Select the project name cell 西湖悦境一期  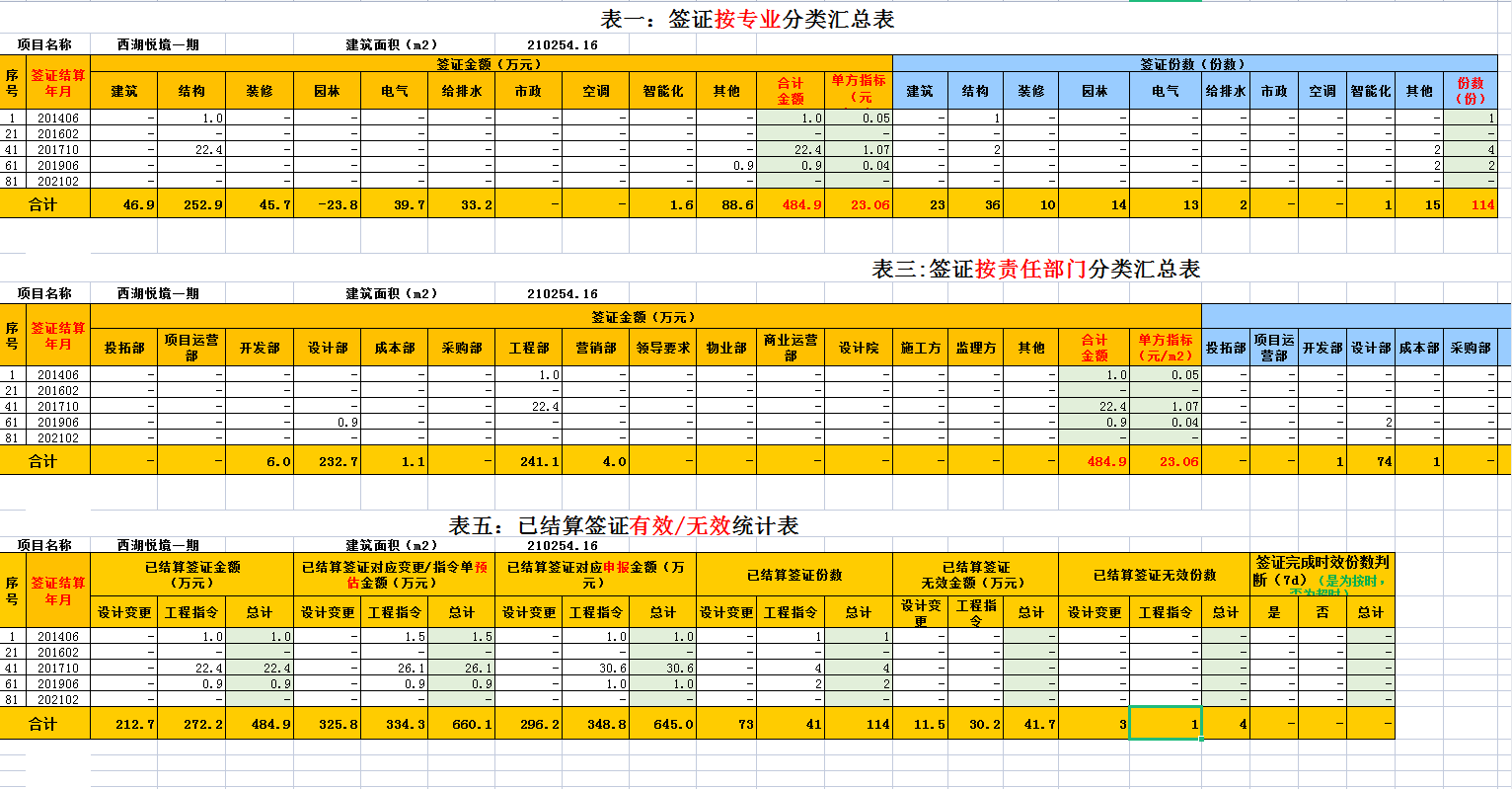point(158,43)
